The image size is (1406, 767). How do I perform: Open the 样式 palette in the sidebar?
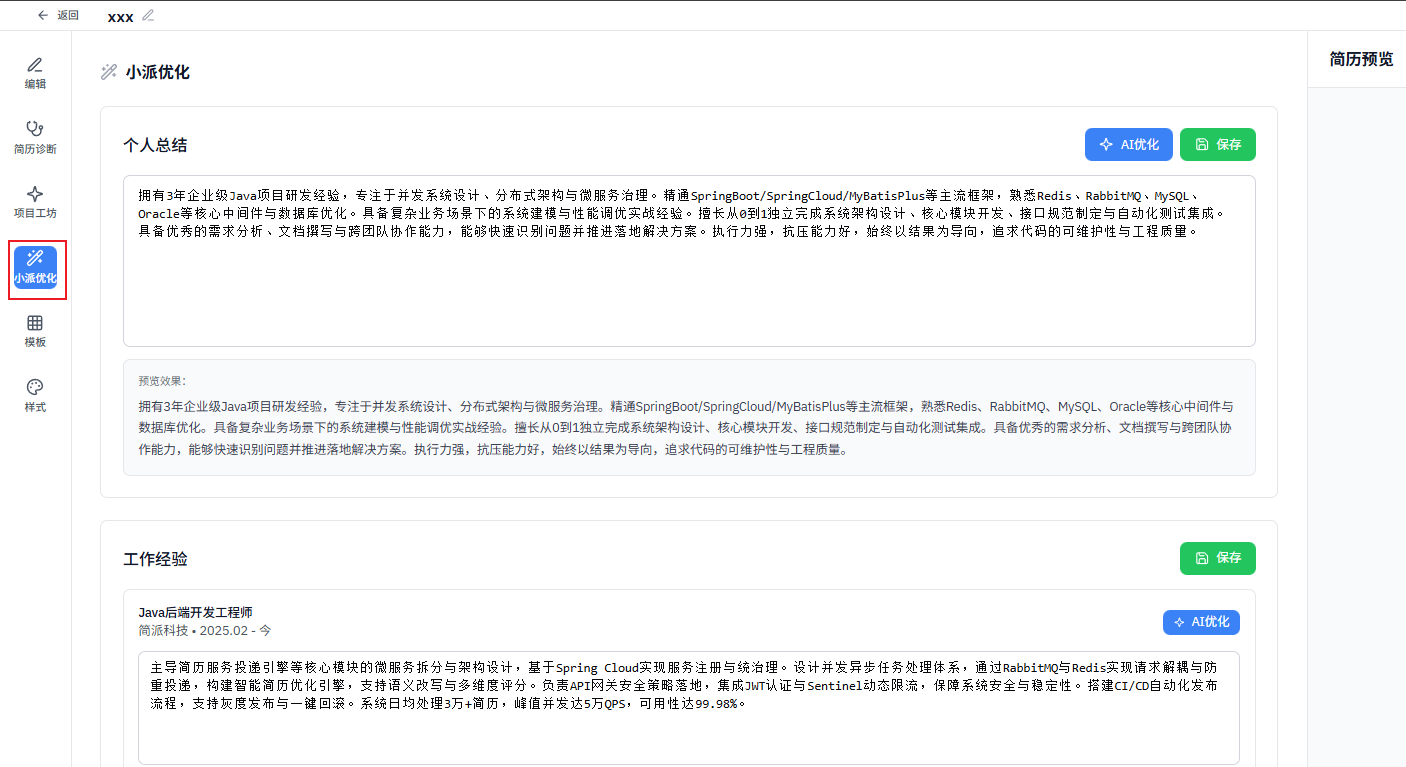[x=35, y=396]
